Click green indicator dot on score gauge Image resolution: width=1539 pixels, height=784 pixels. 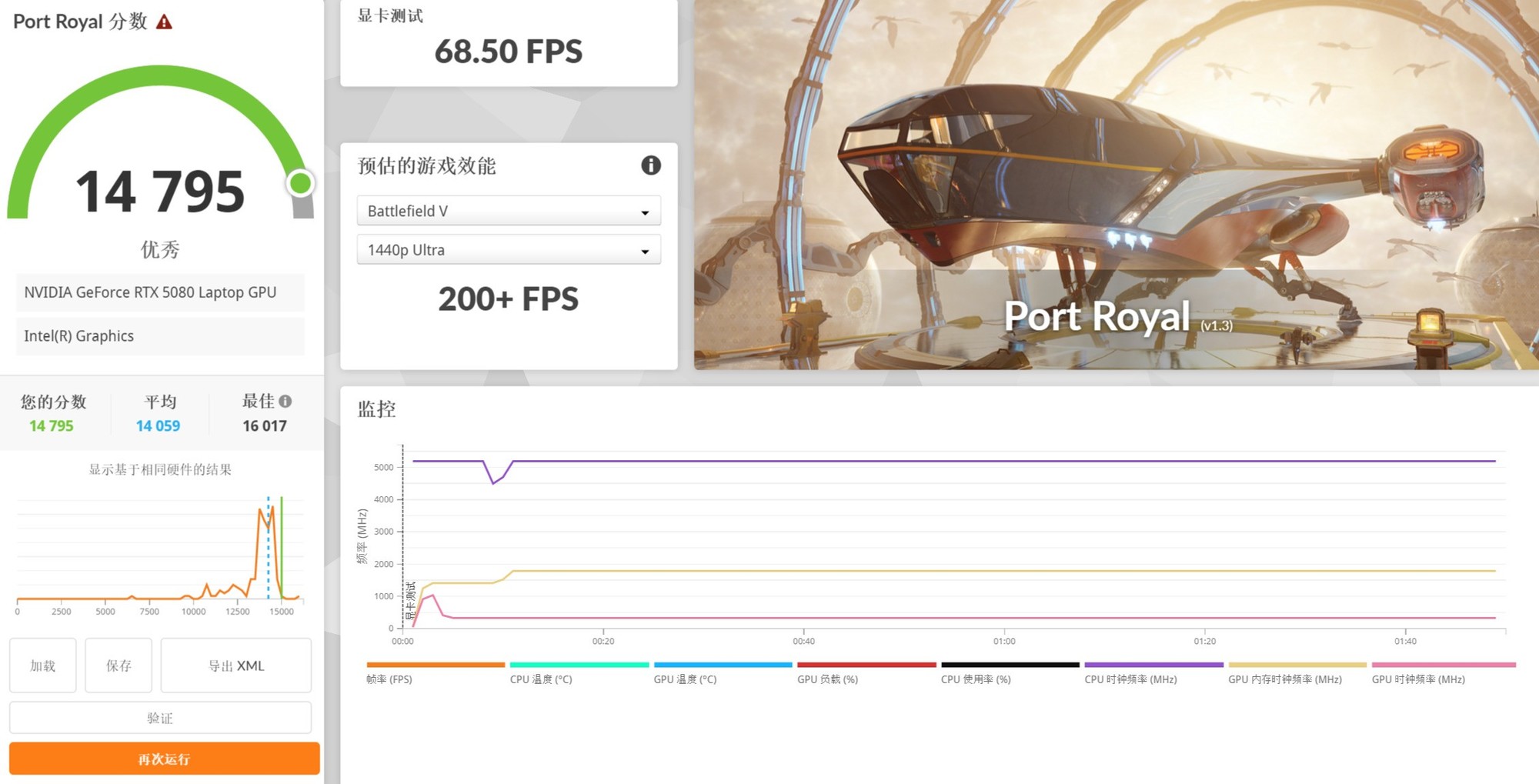300,183
